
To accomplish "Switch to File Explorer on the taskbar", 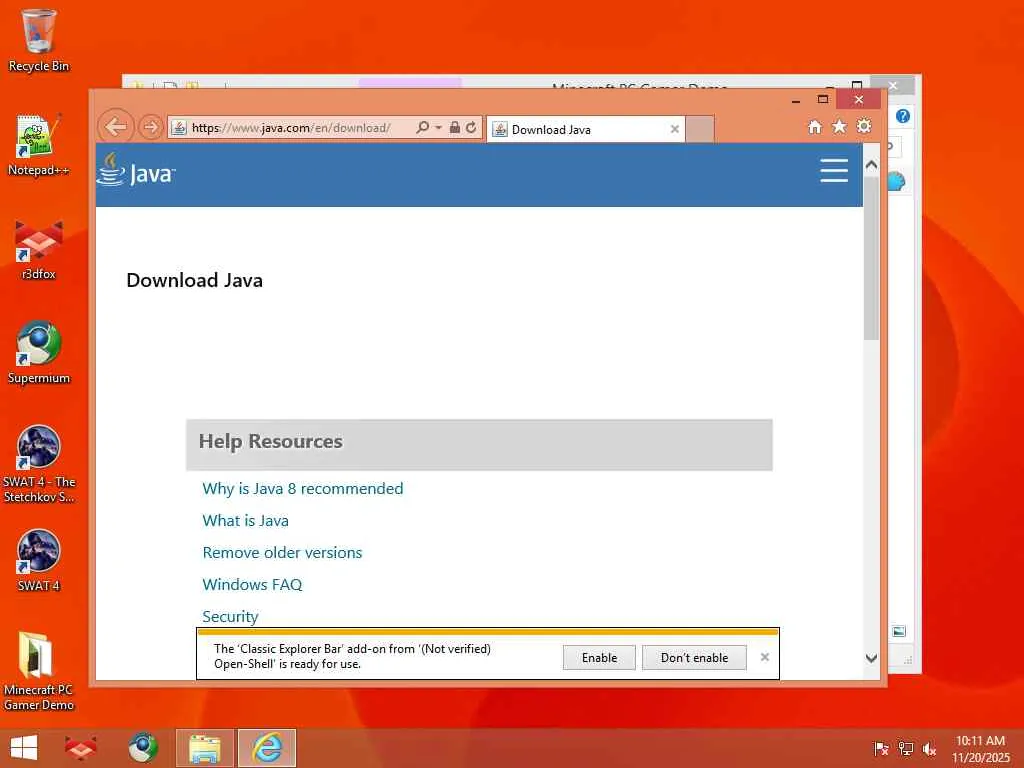I will click(x=204, y=748).
